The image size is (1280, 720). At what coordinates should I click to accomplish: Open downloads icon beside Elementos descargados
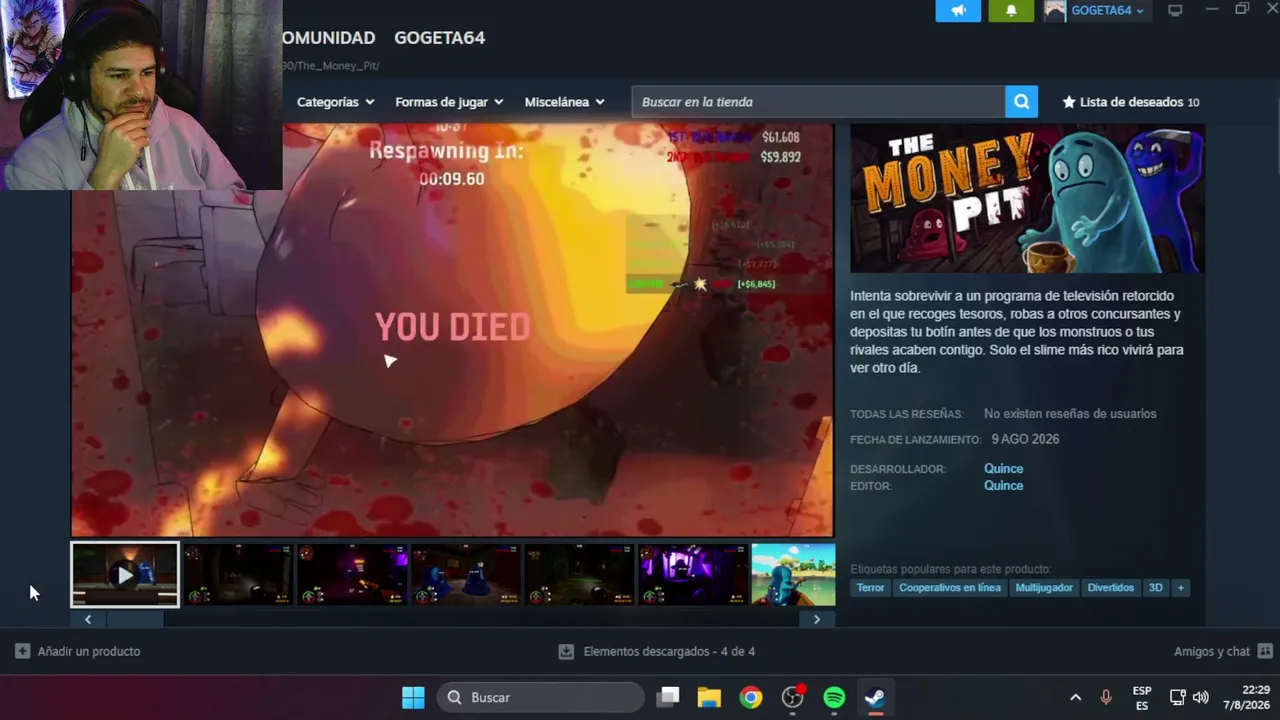(x=566, y=651)
